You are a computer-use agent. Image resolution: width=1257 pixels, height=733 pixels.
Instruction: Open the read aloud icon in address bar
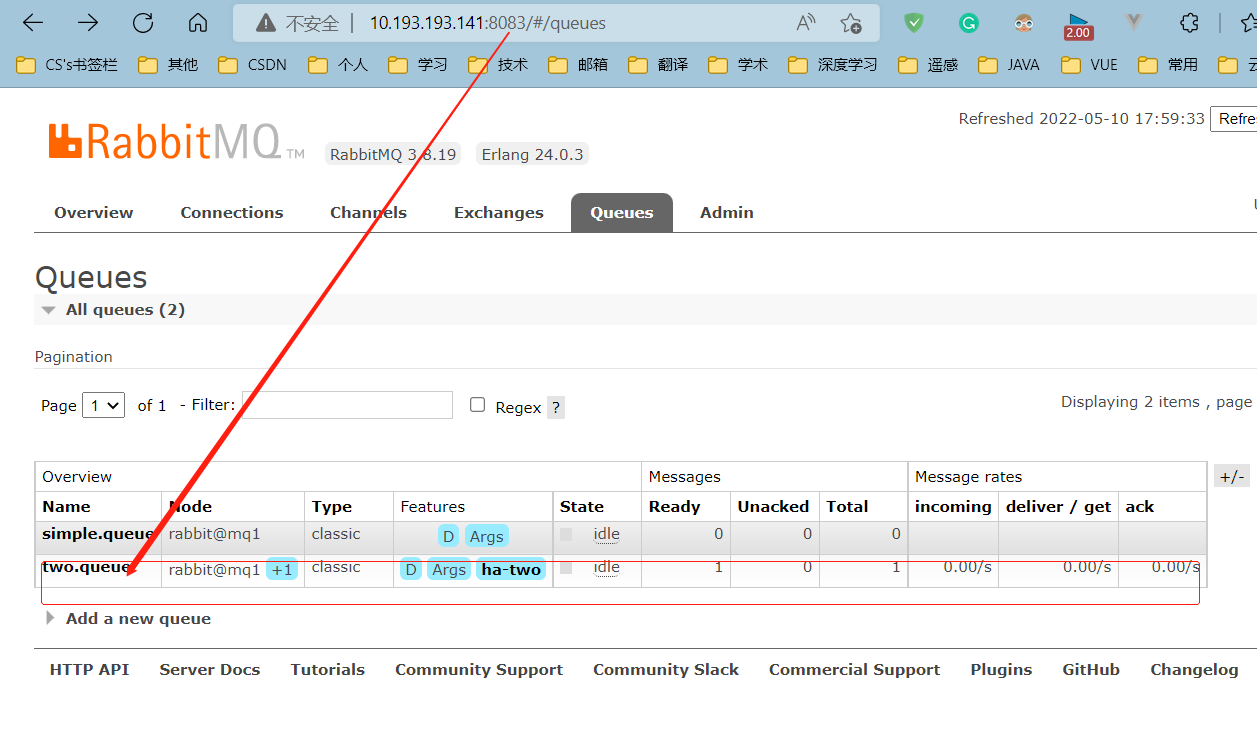coord(806,23)
